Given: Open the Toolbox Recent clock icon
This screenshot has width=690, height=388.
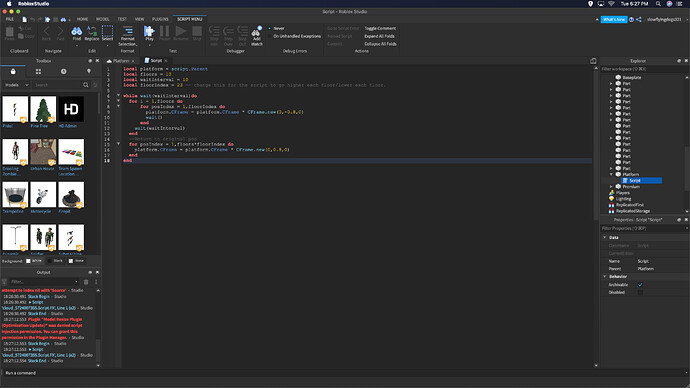Looking at the screenshot, I should [x=64, y=71].
